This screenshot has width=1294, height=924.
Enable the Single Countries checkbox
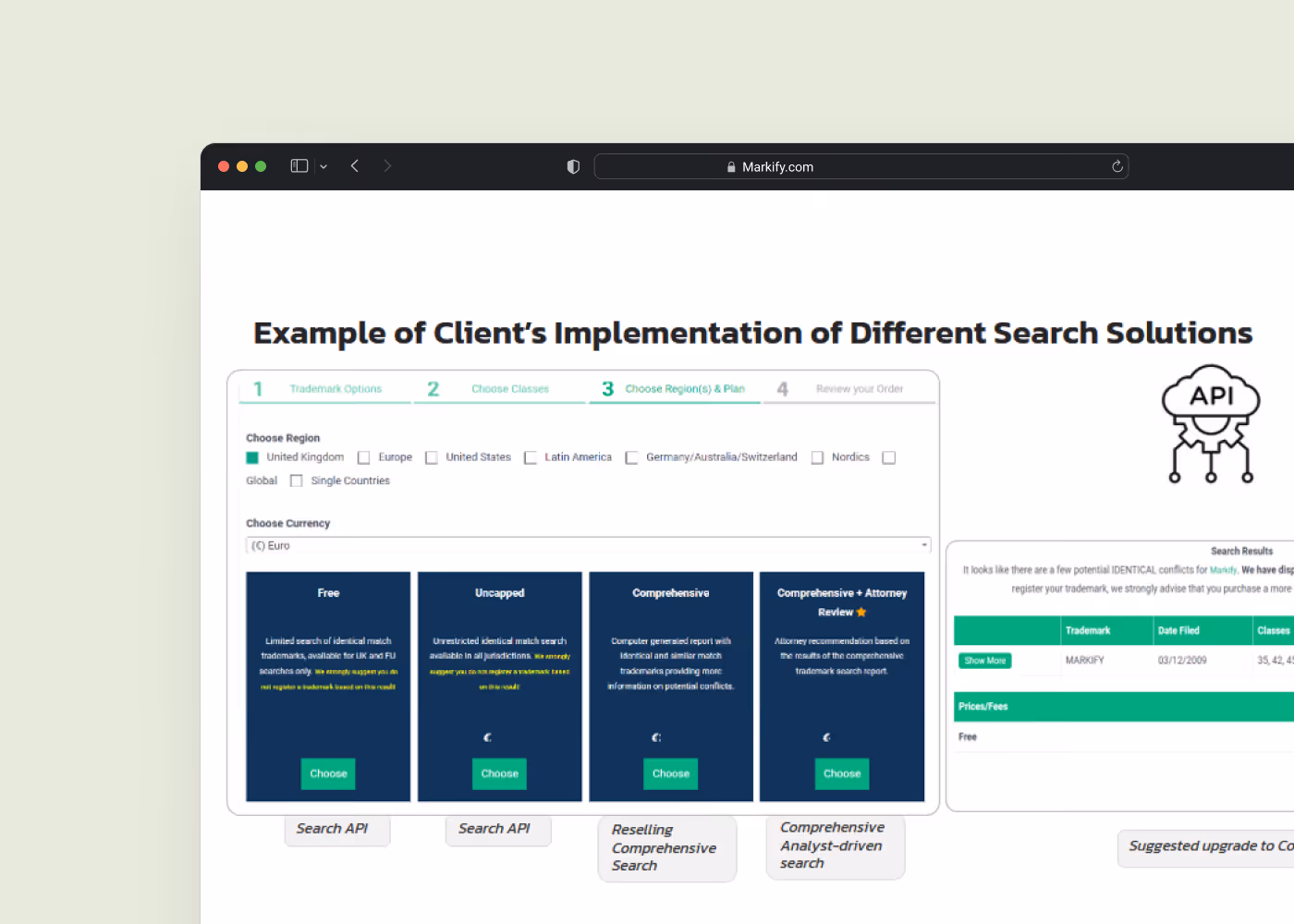[x=297, y=480]
